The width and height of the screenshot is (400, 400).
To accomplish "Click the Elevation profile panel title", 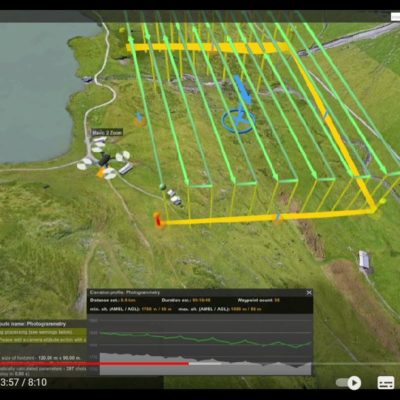I will [x=125, y=292].
